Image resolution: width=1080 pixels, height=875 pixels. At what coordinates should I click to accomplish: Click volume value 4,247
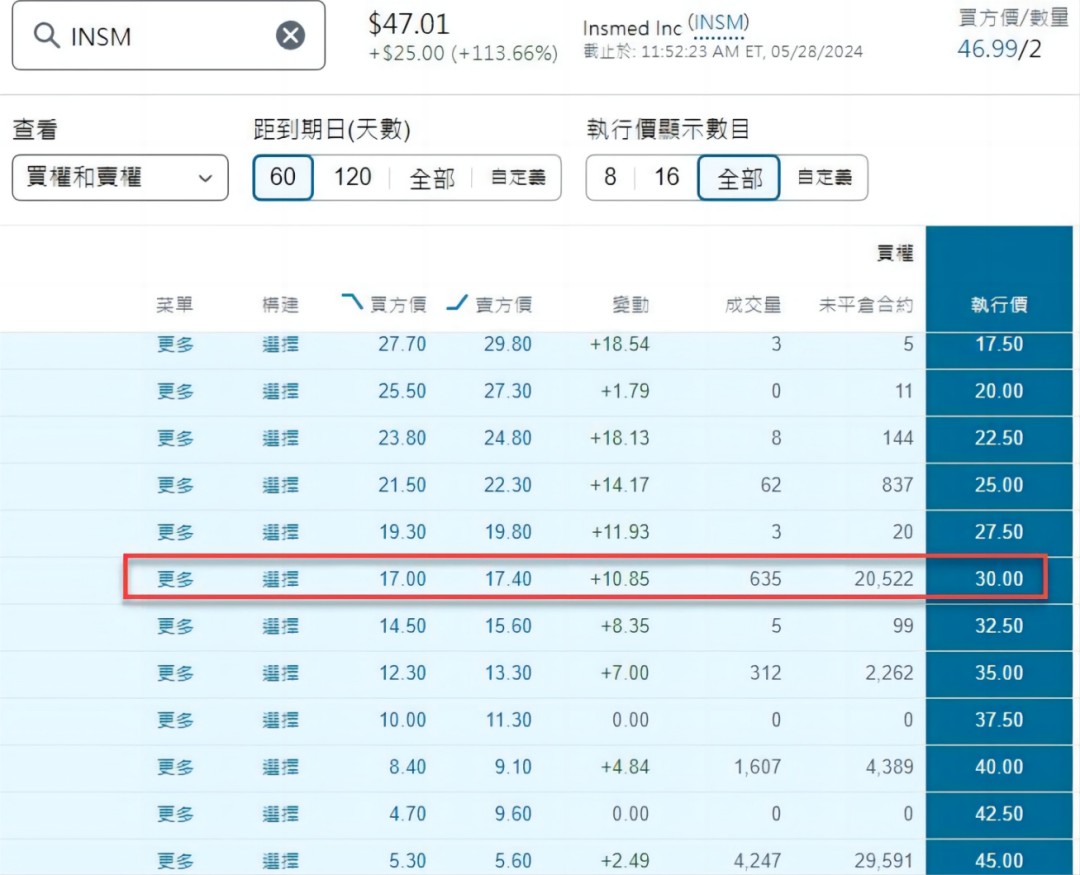tap(758, 861)
